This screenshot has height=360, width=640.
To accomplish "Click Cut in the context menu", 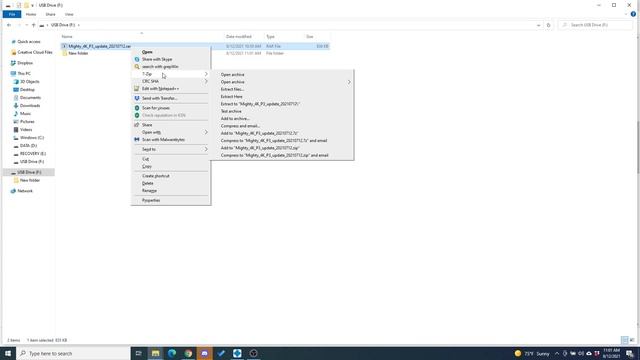I will click(x=145, y=159).
